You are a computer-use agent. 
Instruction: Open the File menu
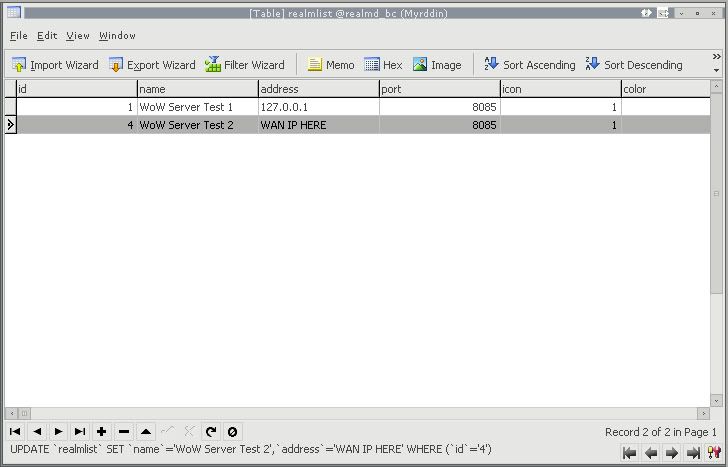pos(19,36)
